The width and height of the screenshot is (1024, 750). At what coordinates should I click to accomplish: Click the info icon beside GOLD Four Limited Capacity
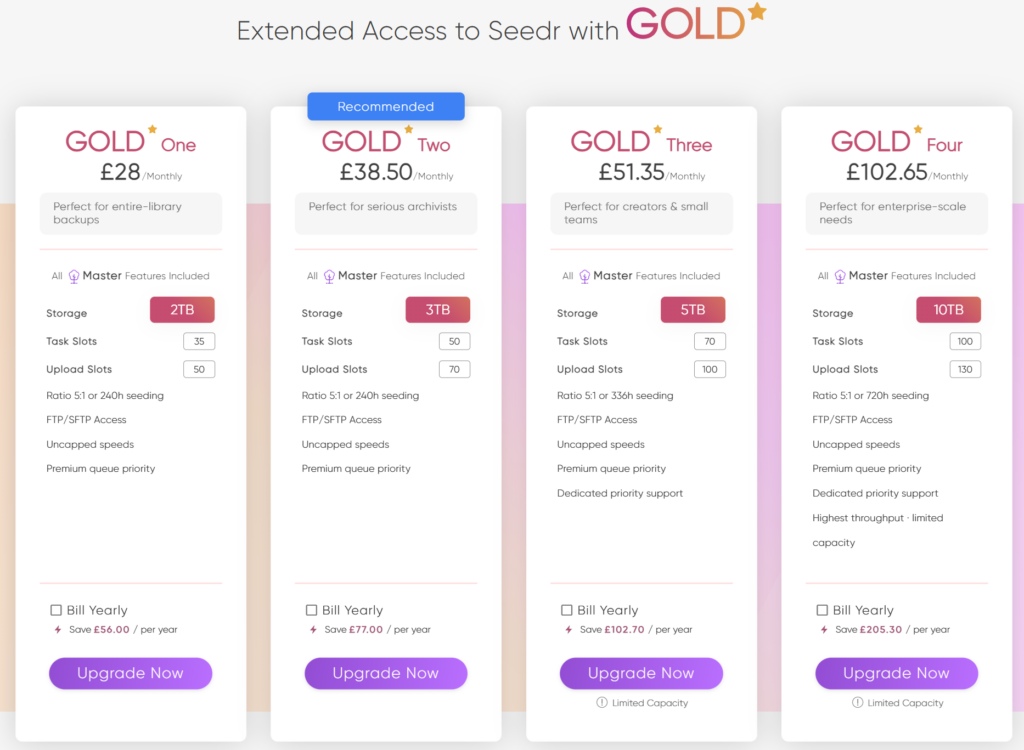click(858, 703)
